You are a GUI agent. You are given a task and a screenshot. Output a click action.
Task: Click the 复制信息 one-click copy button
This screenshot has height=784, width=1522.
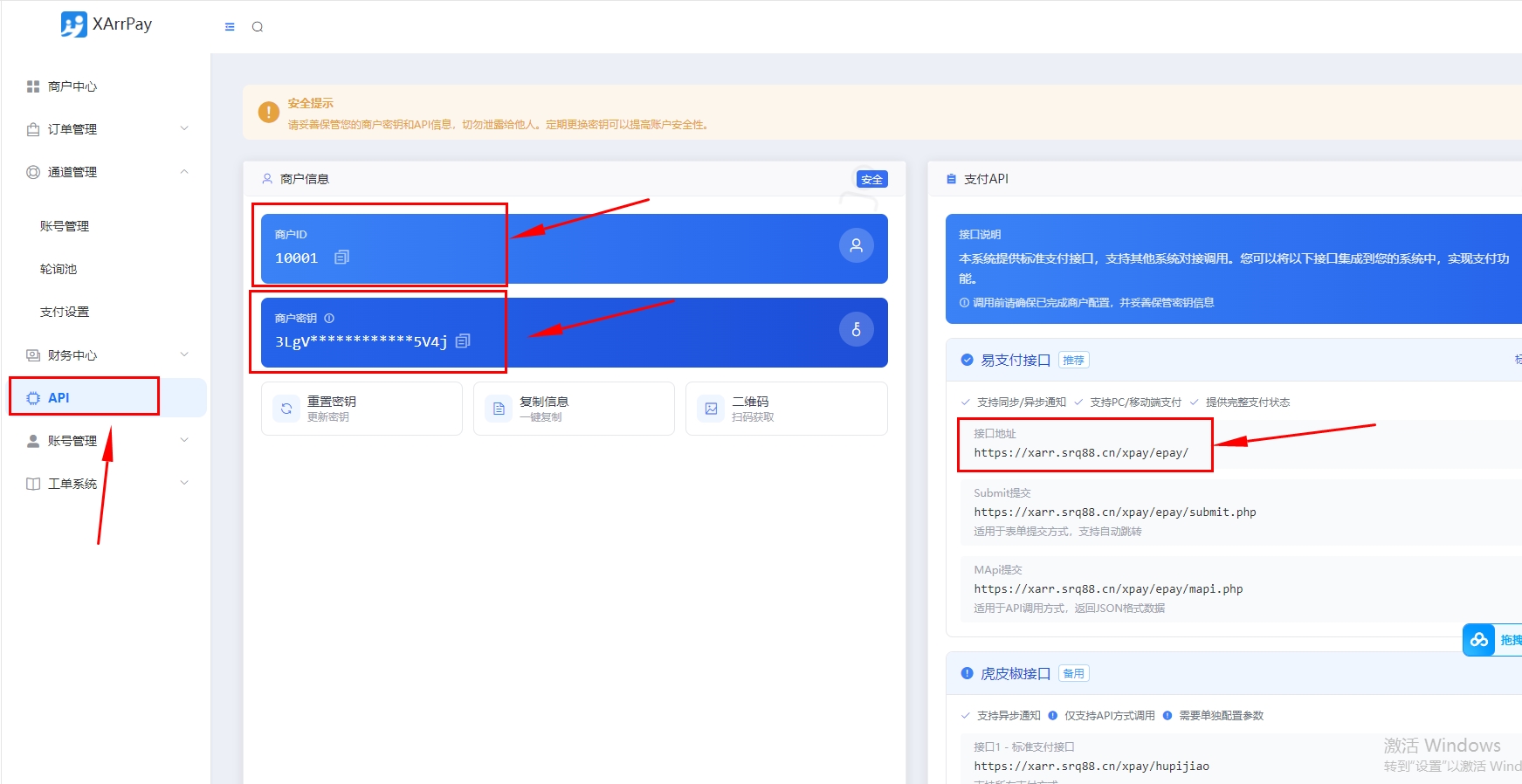574,409
